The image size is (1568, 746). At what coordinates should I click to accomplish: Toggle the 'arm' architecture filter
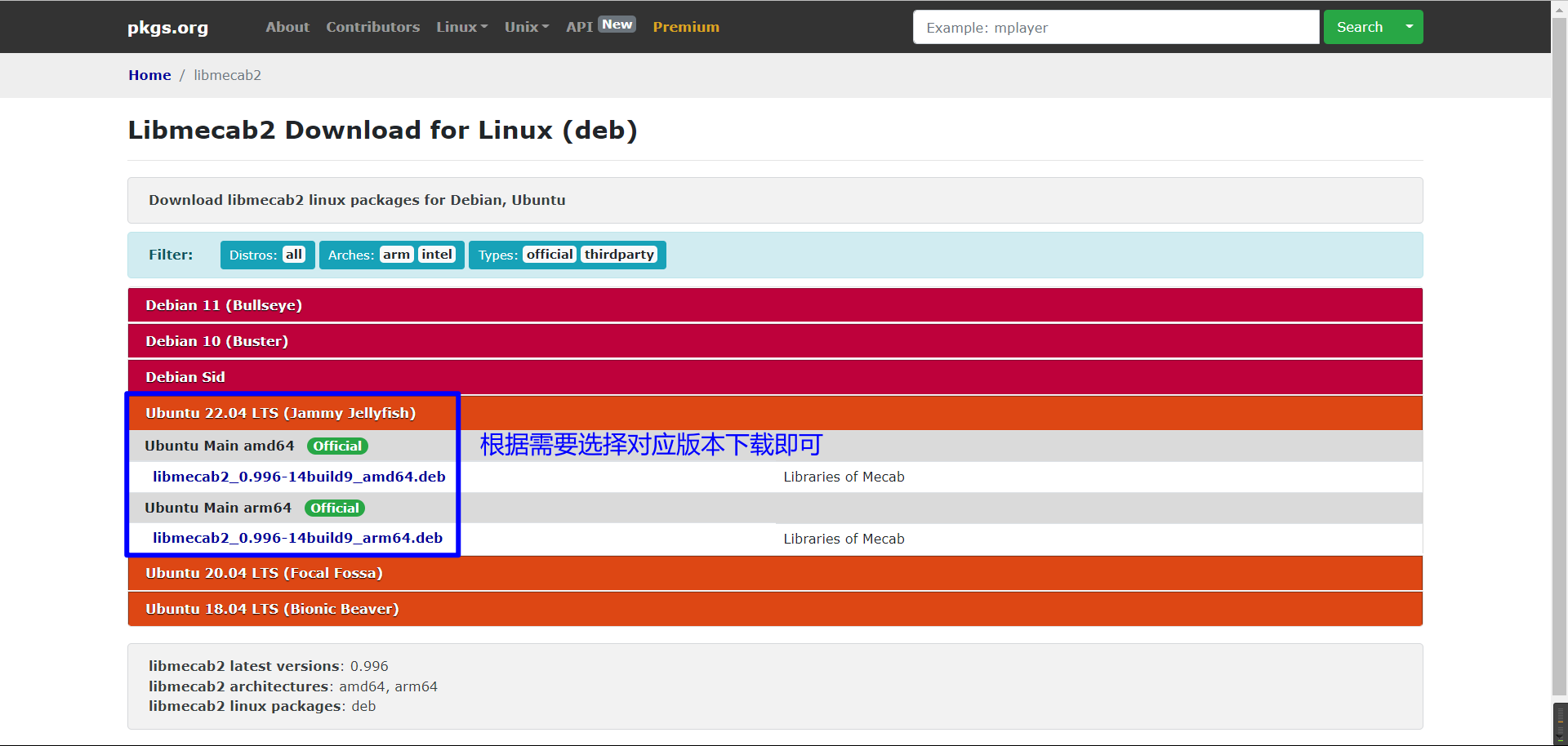click(396, 254)
